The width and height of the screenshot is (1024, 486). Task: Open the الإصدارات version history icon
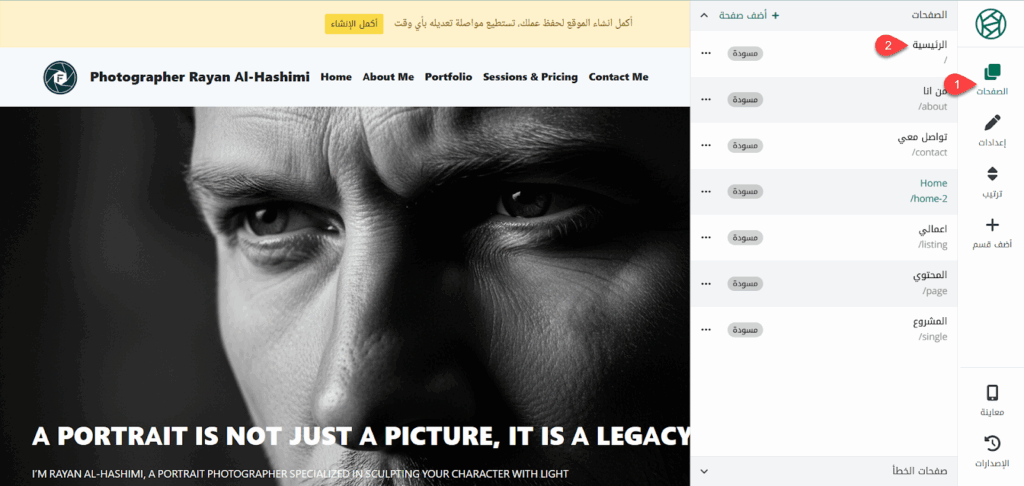(x=992, y=444)
